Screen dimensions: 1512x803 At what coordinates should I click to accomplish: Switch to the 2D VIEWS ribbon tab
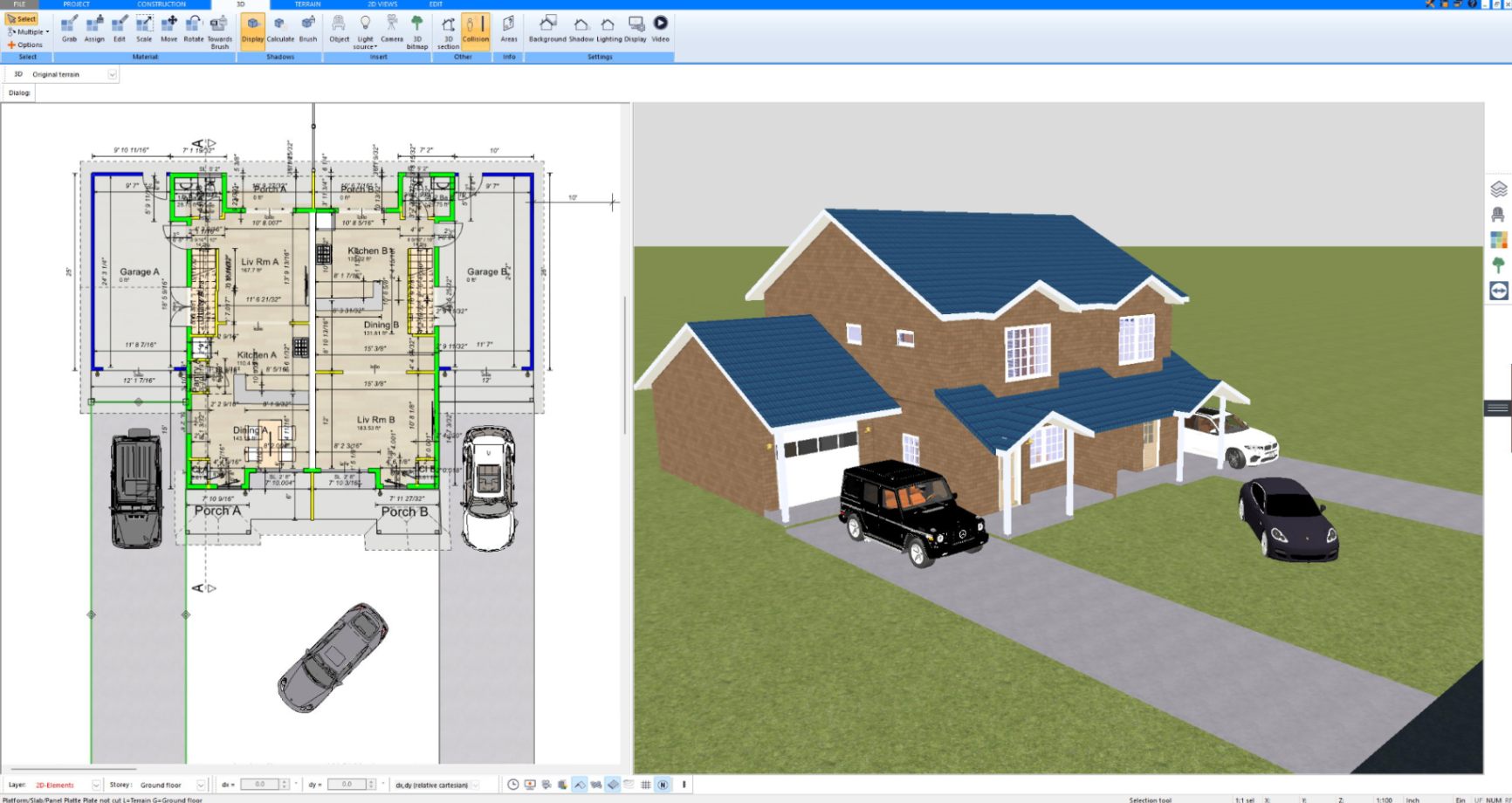[382, 4]
